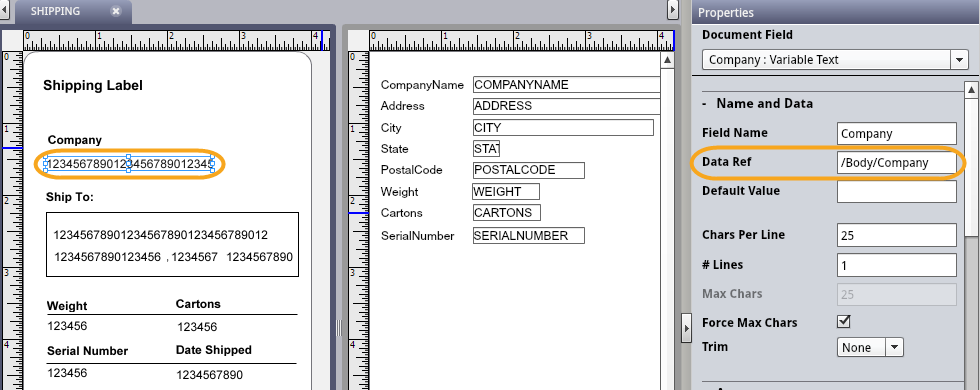Click the Default Value input field
Image resolution: width=980 pixels, height=390 pixels.
coord(897,191)
